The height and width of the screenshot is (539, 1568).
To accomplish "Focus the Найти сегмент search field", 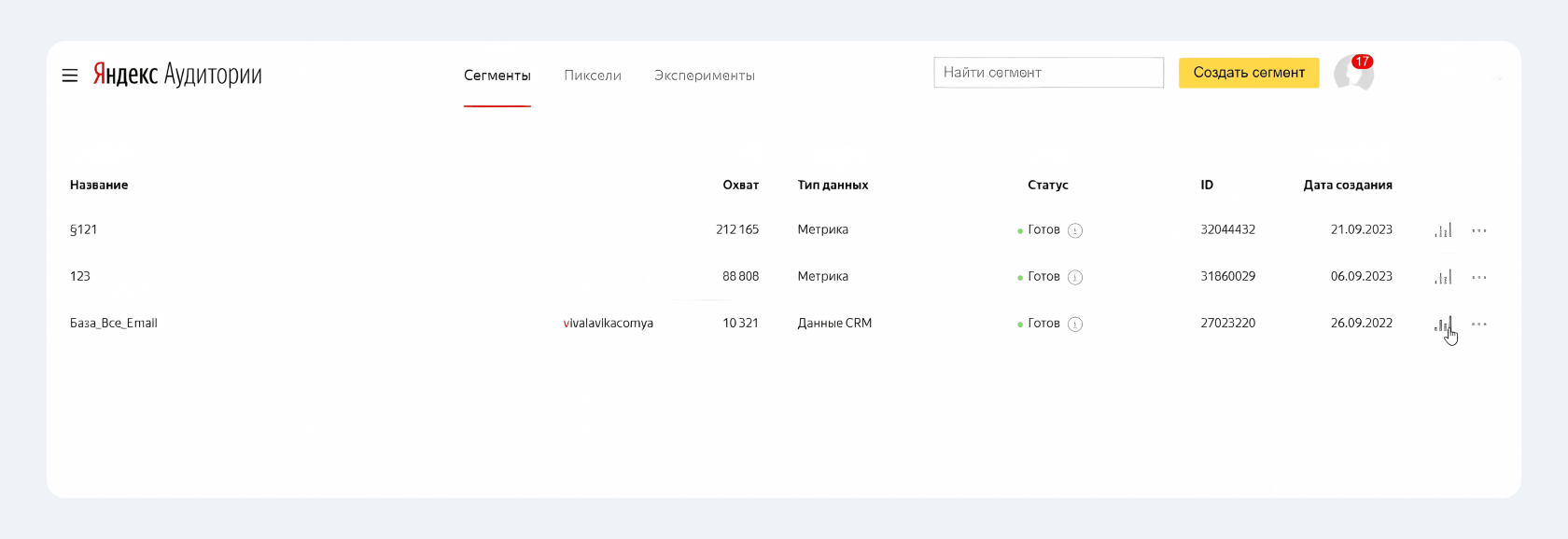I will [1049, 73].
